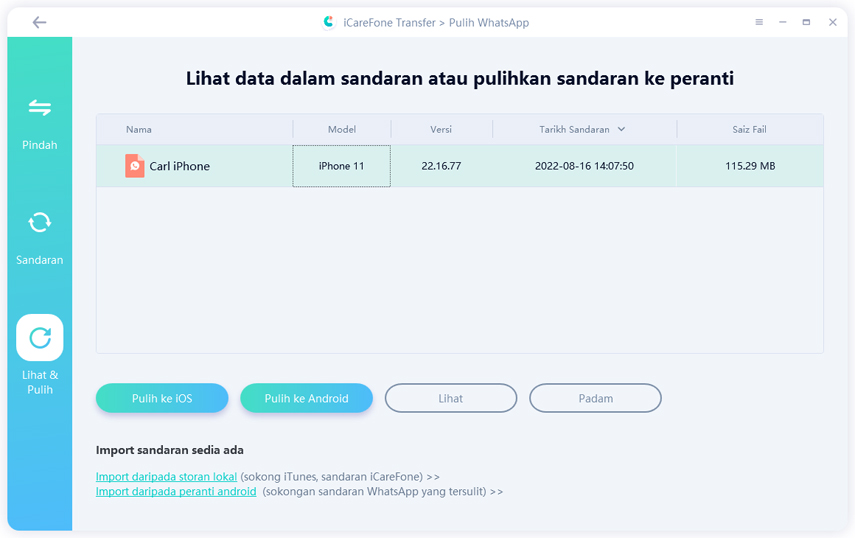
Task: Click the Model column header
Action: [x=341, y=129]
